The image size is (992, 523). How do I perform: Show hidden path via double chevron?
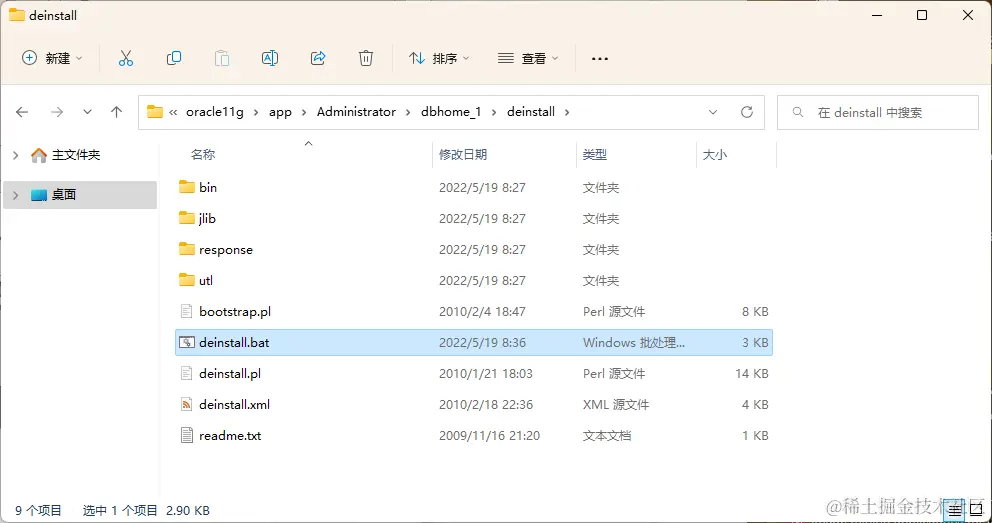pos(173,112)
